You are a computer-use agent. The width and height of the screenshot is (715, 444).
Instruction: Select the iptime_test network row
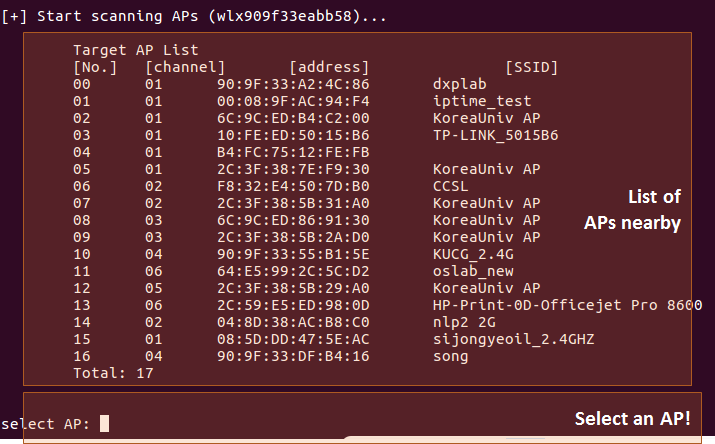(481, 101)
